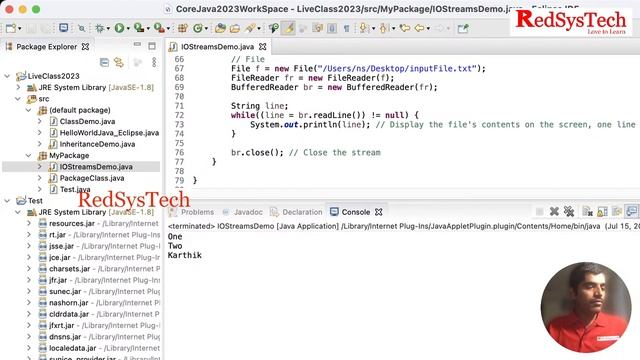Collapse the Test project

[7, 201]
